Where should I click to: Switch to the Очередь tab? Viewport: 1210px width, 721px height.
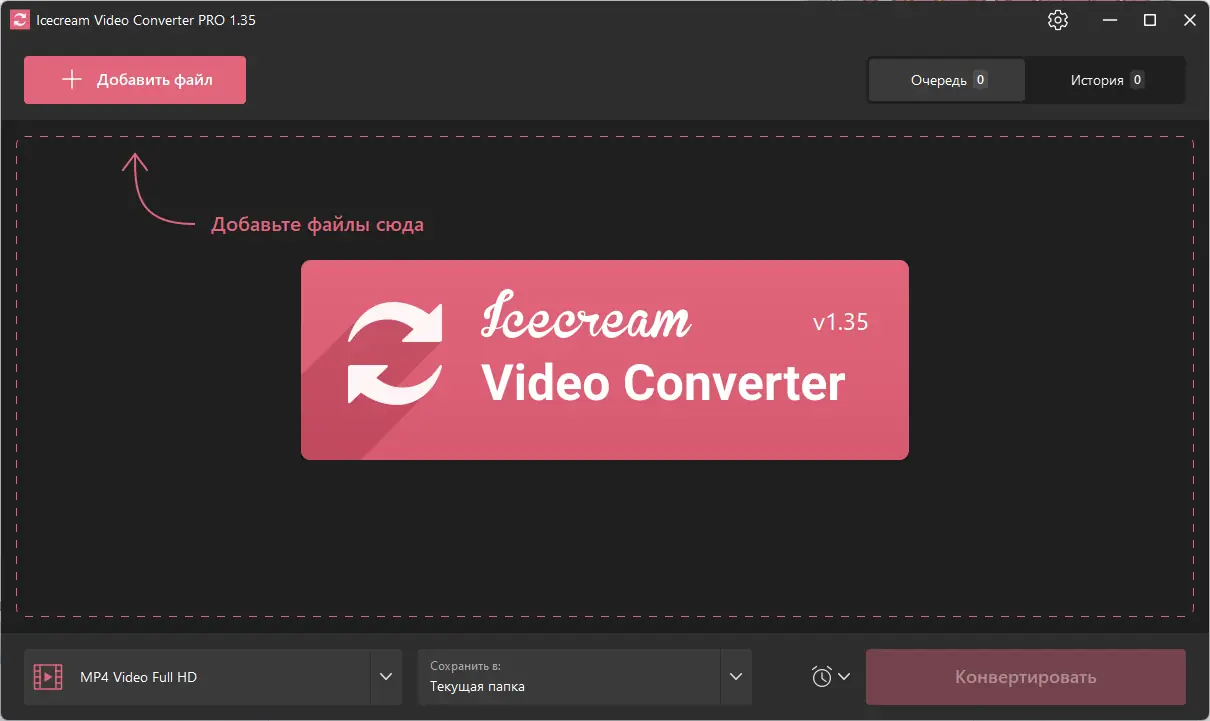pyautogui.click(x=946, y=80)
